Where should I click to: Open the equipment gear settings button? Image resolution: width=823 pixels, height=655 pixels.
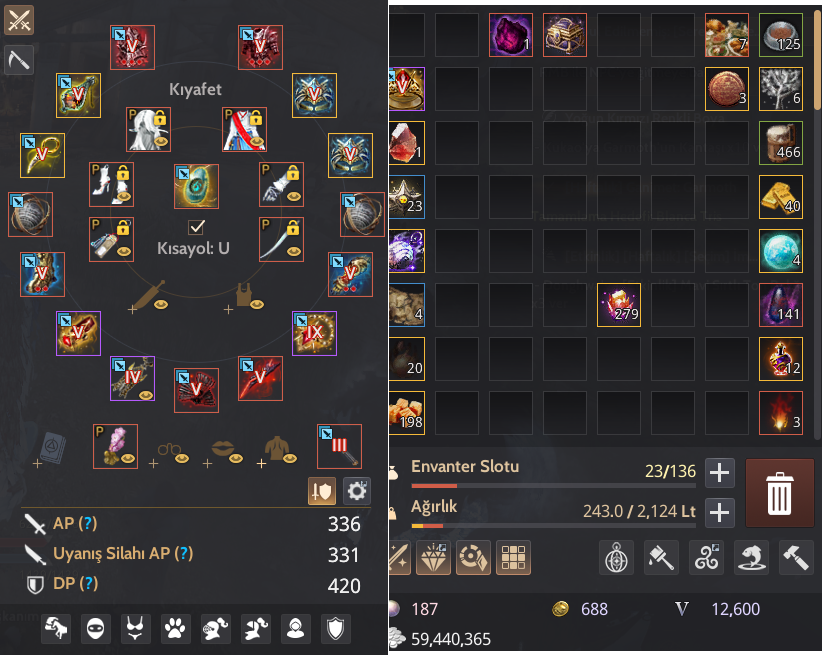(x=357, y=491)
